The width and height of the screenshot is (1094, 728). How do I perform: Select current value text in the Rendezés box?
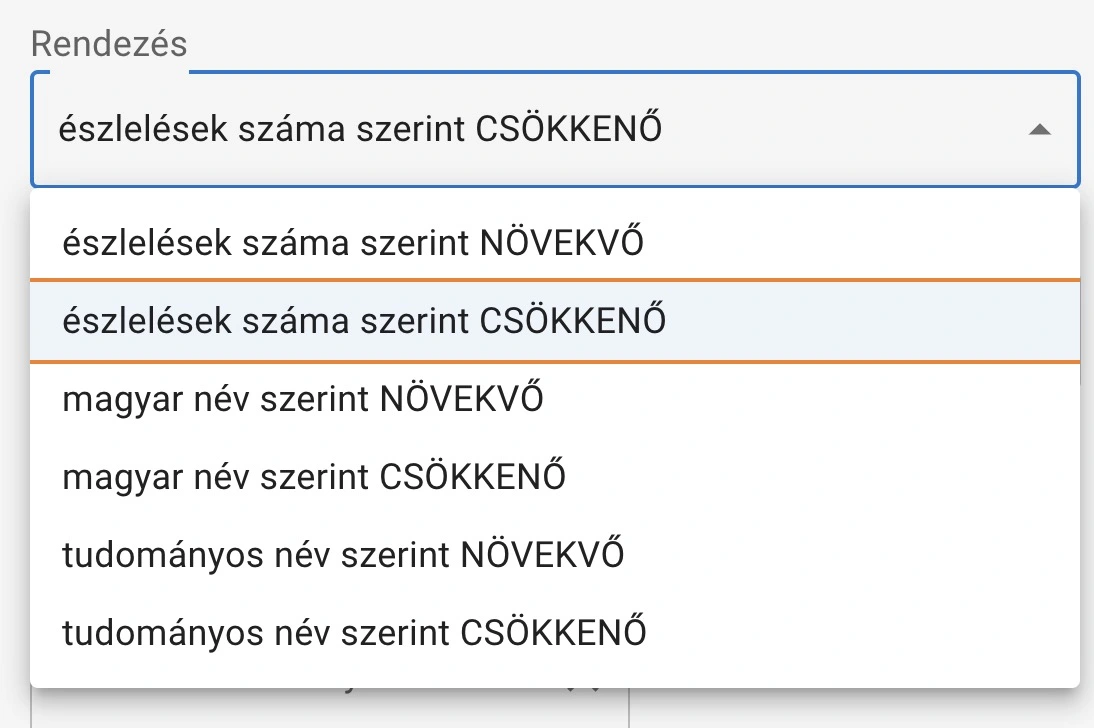click(360, 129)
